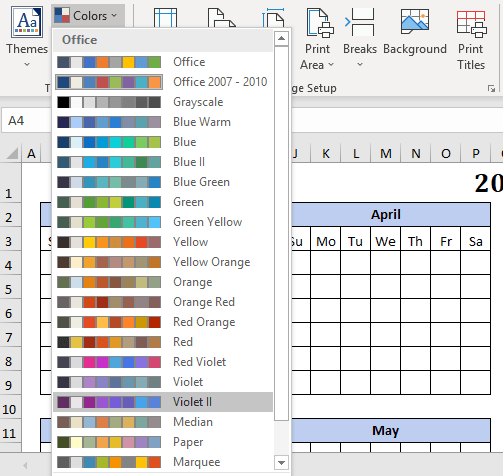Choose the Median color theme
Screen dimensions: 503x476
163,422
